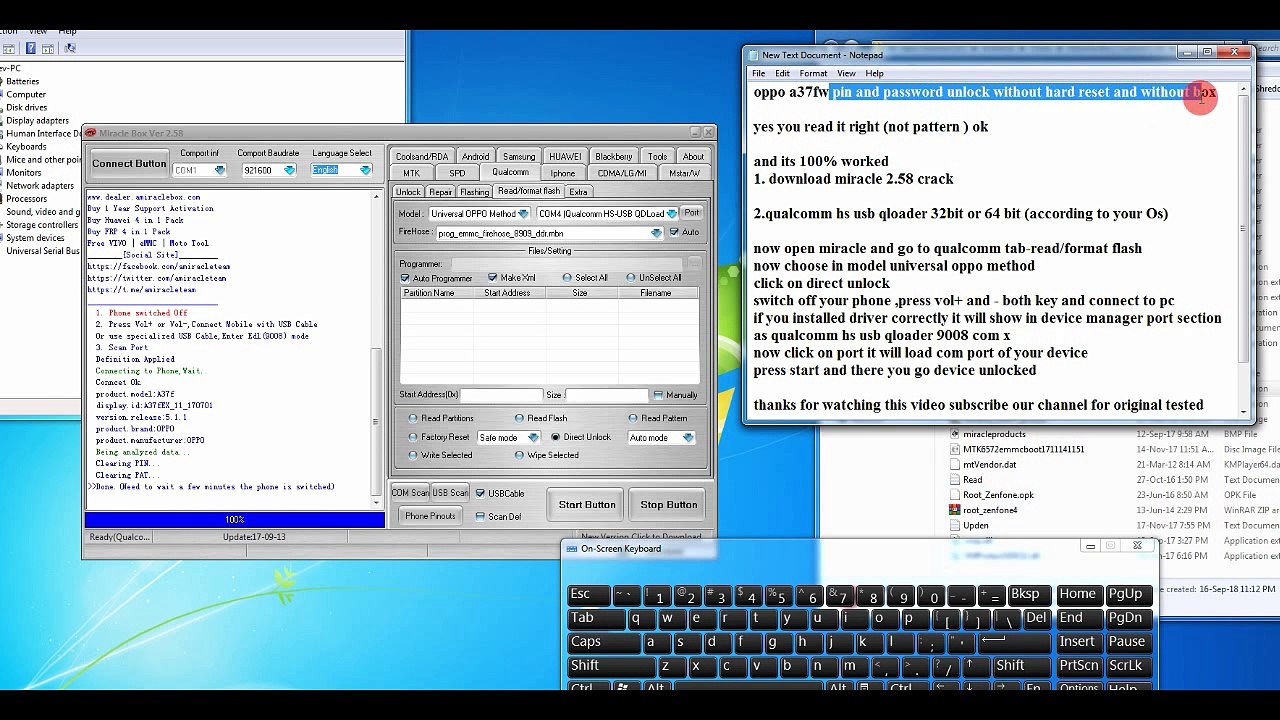The image size is (1280, 720).
Task: Click the Select All radio button
Action: tap(567, 278)
